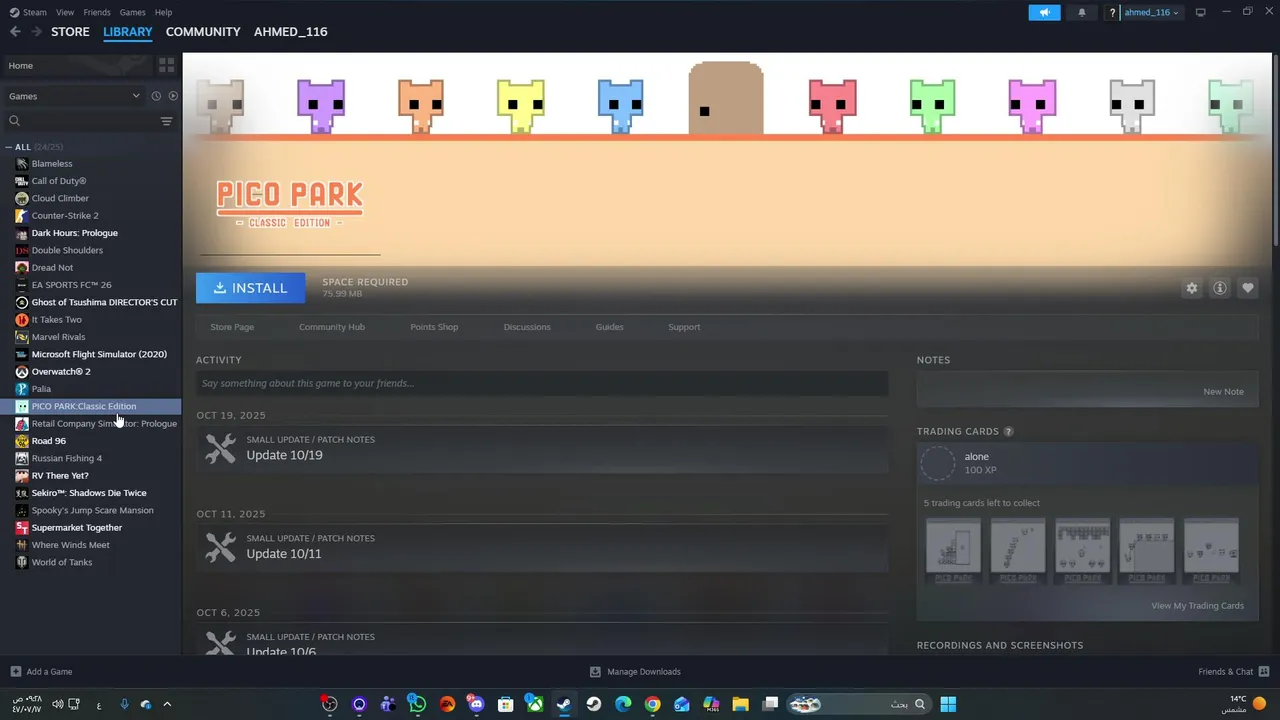Install PICO PARK Classic Edition
This screenshot has height=720, width=1280.
point(250,288)
